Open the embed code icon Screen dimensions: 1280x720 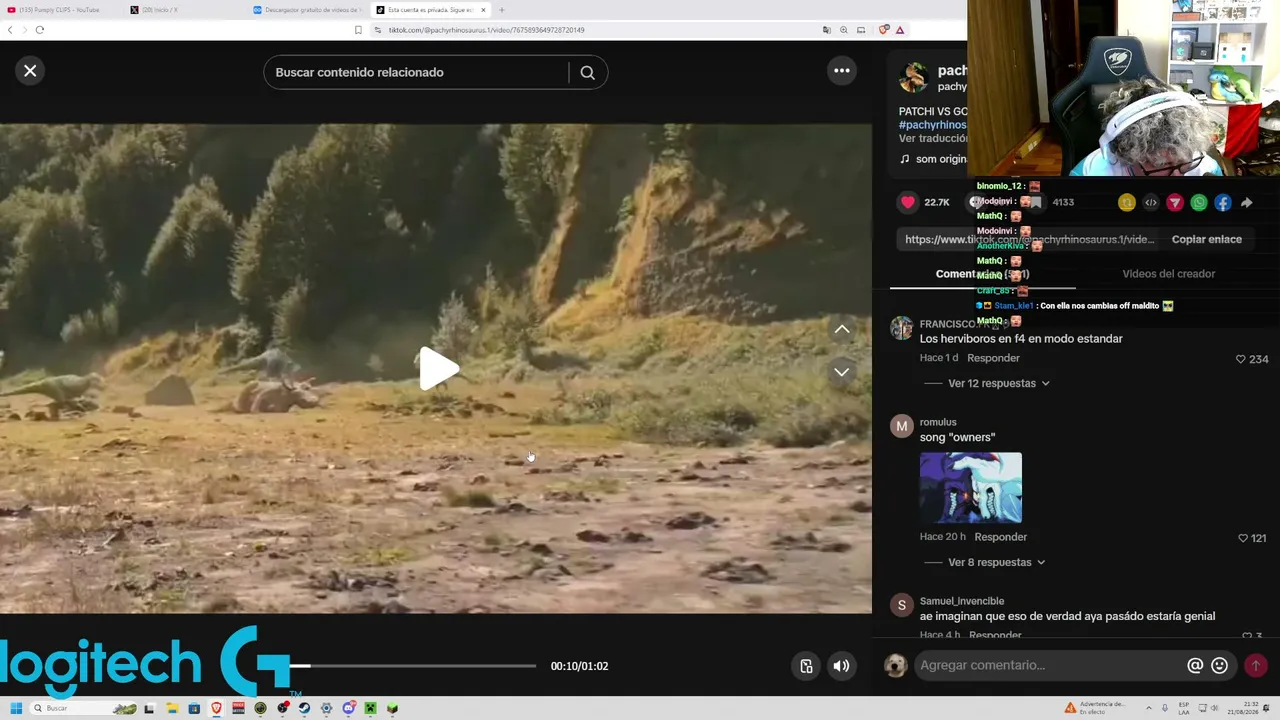tap(1151, 203)
